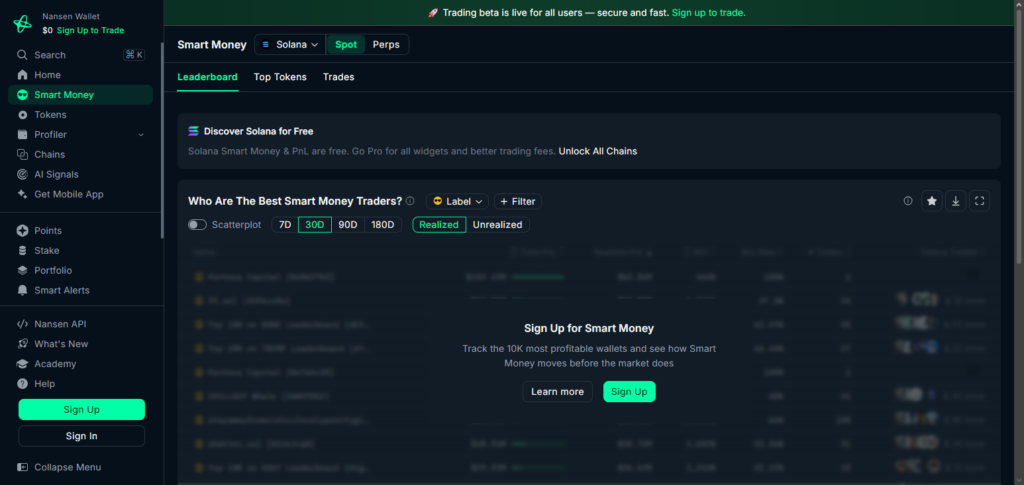Click the star favorite icon button
This screenshot has height=485, width=1024.
(x=932, y=201)
